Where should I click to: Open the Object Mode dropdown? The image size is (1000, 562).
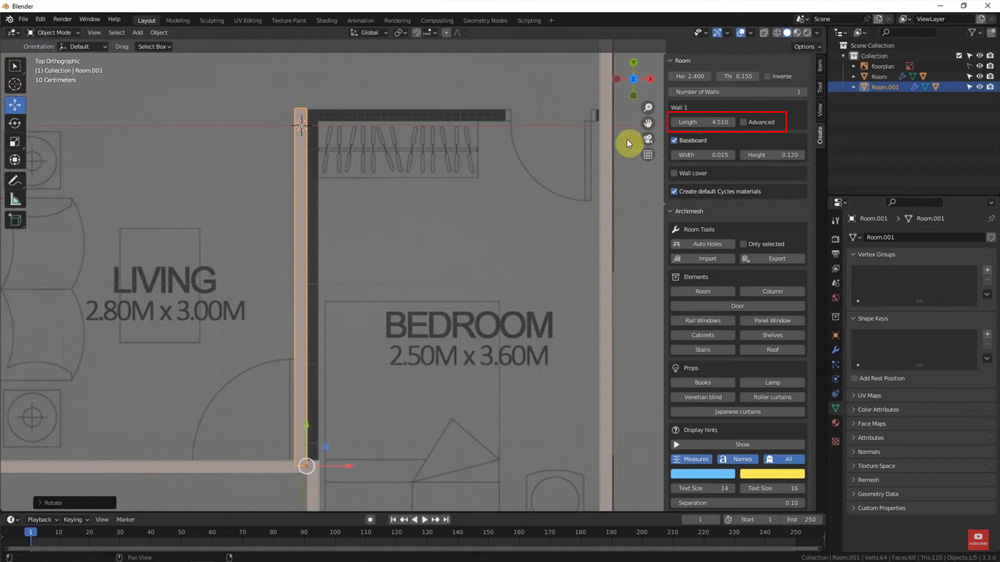(x=54, y=33)
